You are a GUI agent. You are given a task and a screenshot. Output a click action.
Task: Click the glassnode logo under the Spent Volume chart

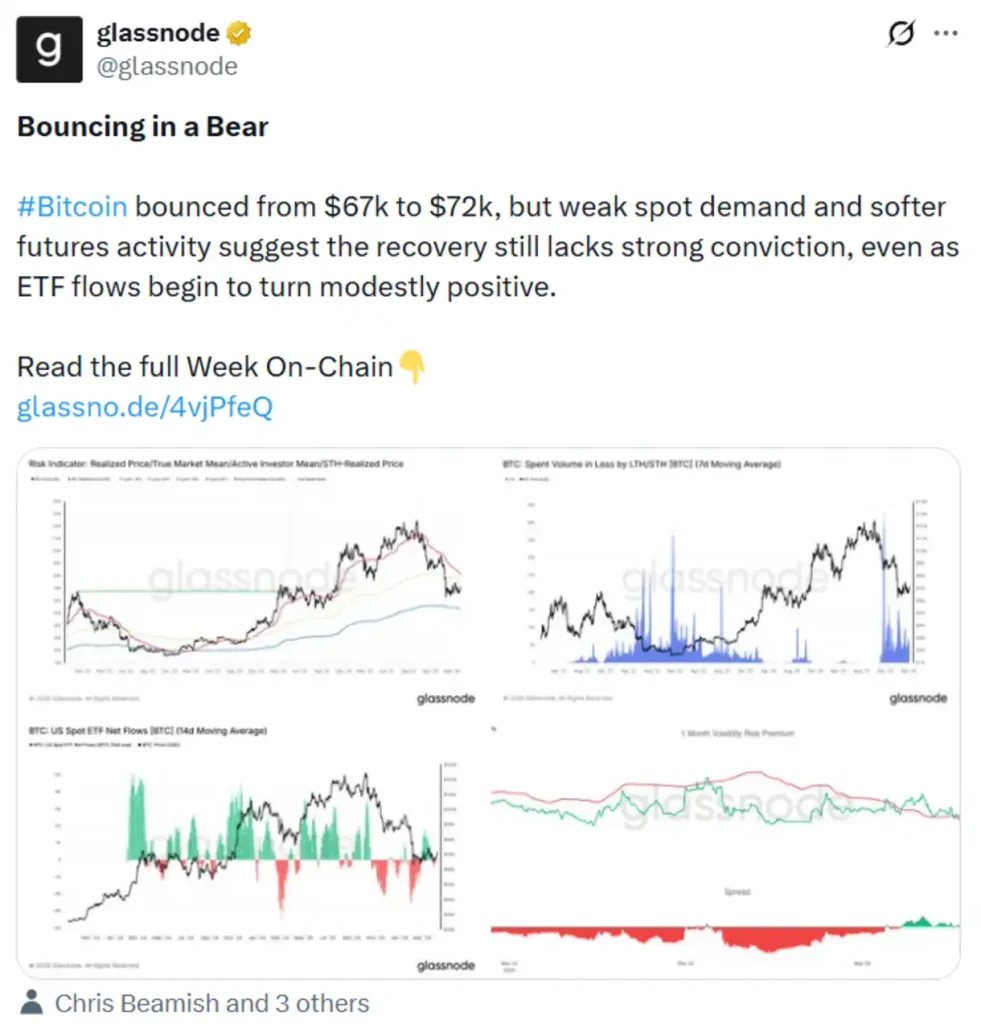917,699
